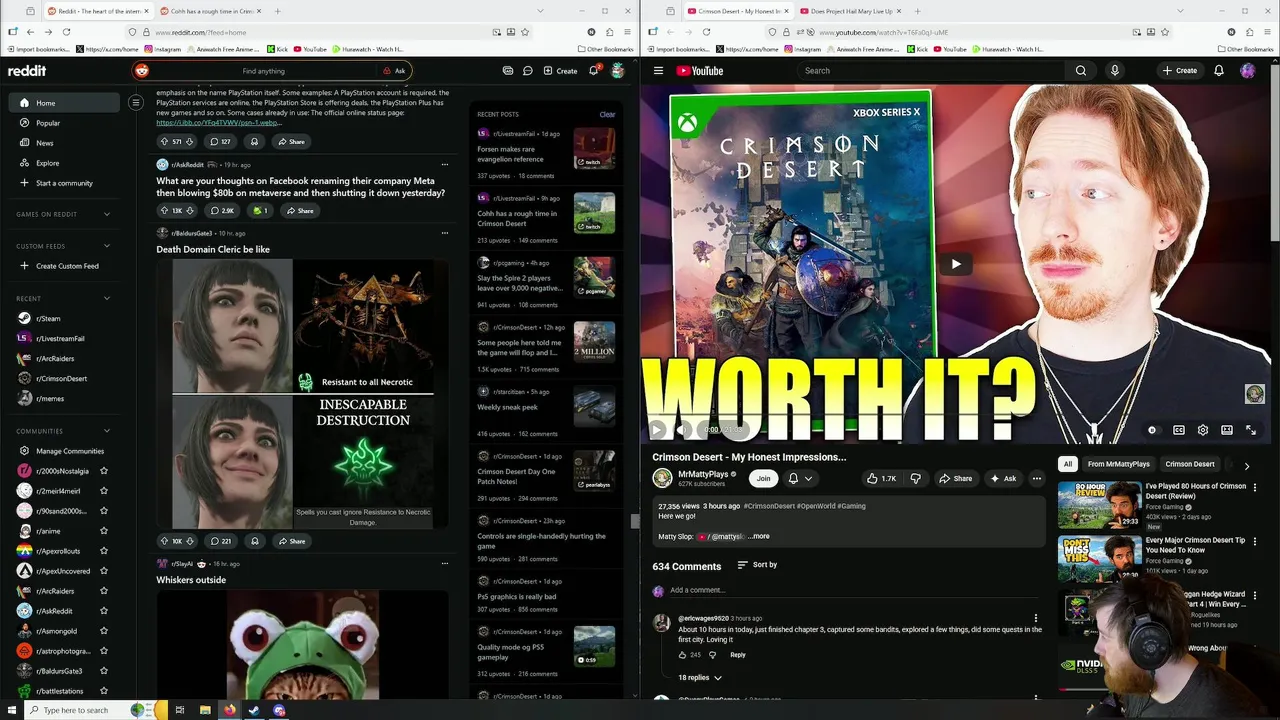The width and height of the screenshot is (1280, 720).
Task: Expand 18 replies under first comment
Action: click(x=700, y=677)
